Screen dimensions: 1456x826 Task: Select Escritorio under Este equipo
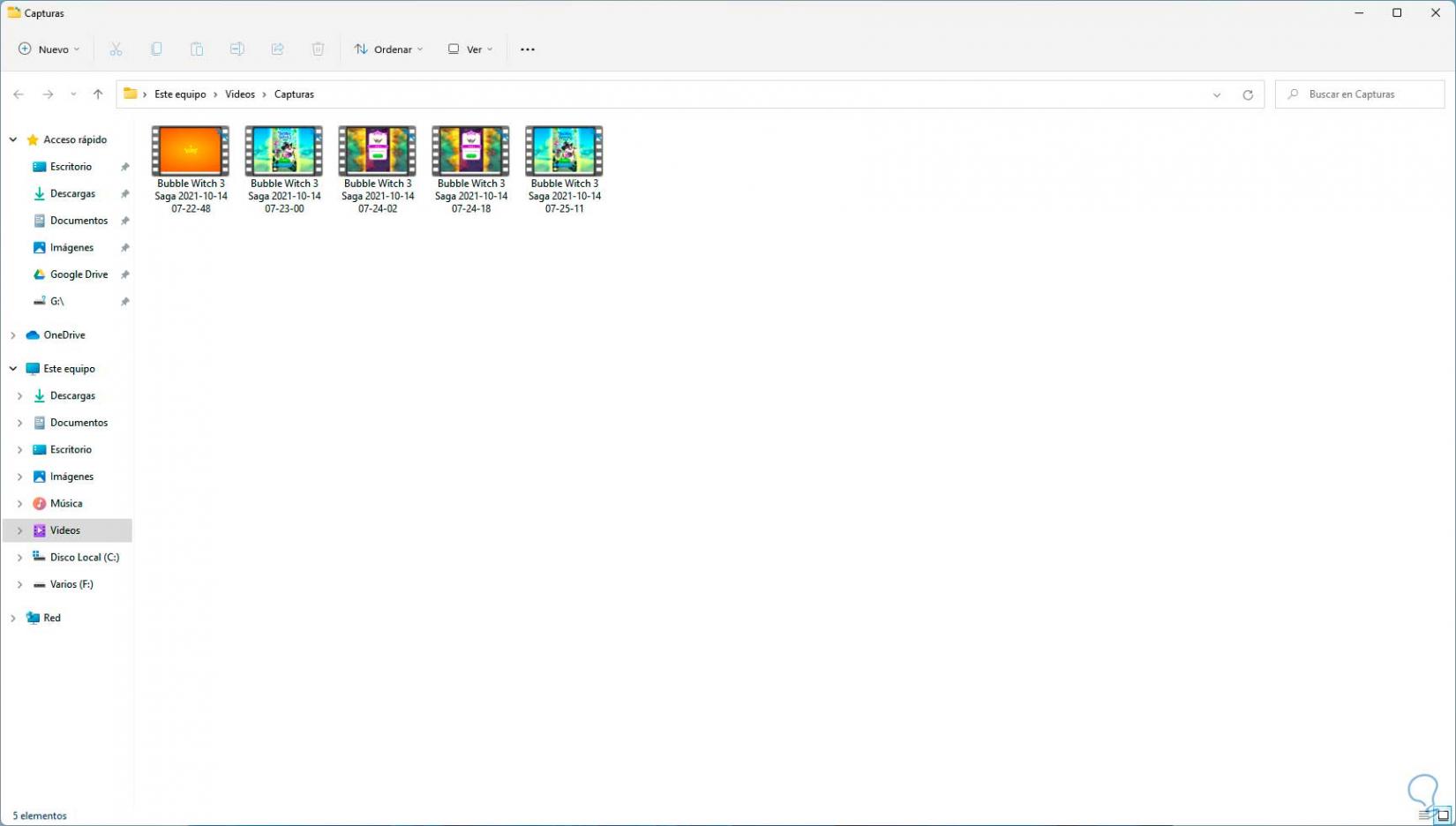pos(71,450)
